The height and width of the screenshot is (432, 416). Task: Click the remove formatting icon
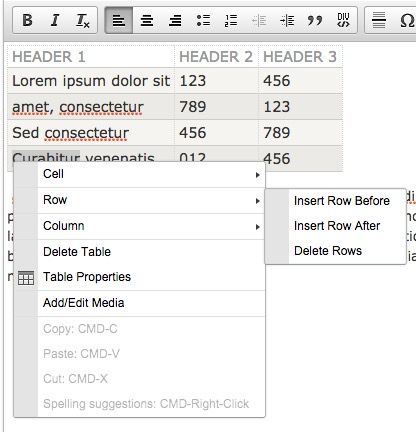(83, 20)
